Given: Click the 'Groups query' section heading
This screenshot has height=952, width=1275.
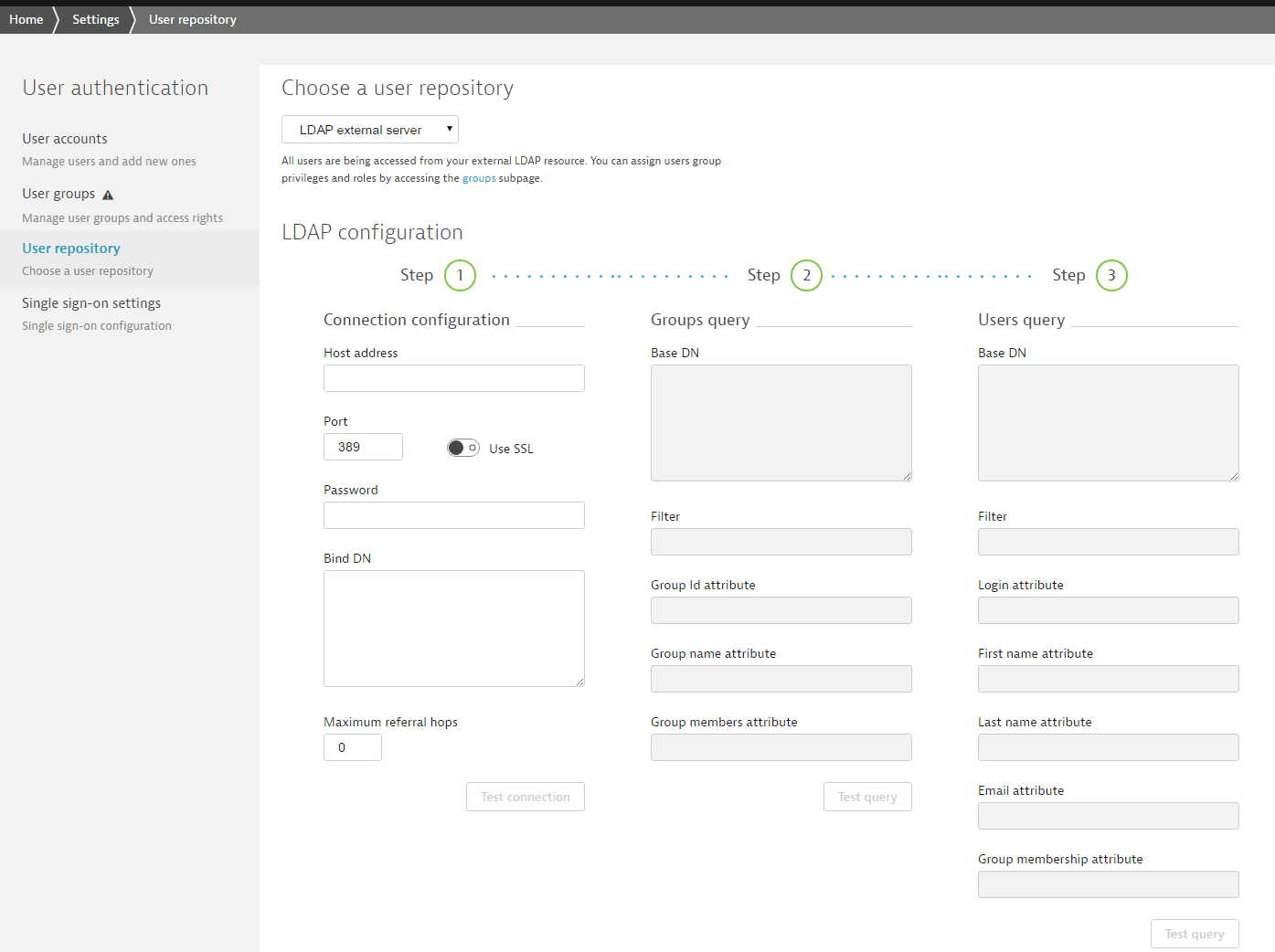Looking at the screenshot, I should pos(700,320).
